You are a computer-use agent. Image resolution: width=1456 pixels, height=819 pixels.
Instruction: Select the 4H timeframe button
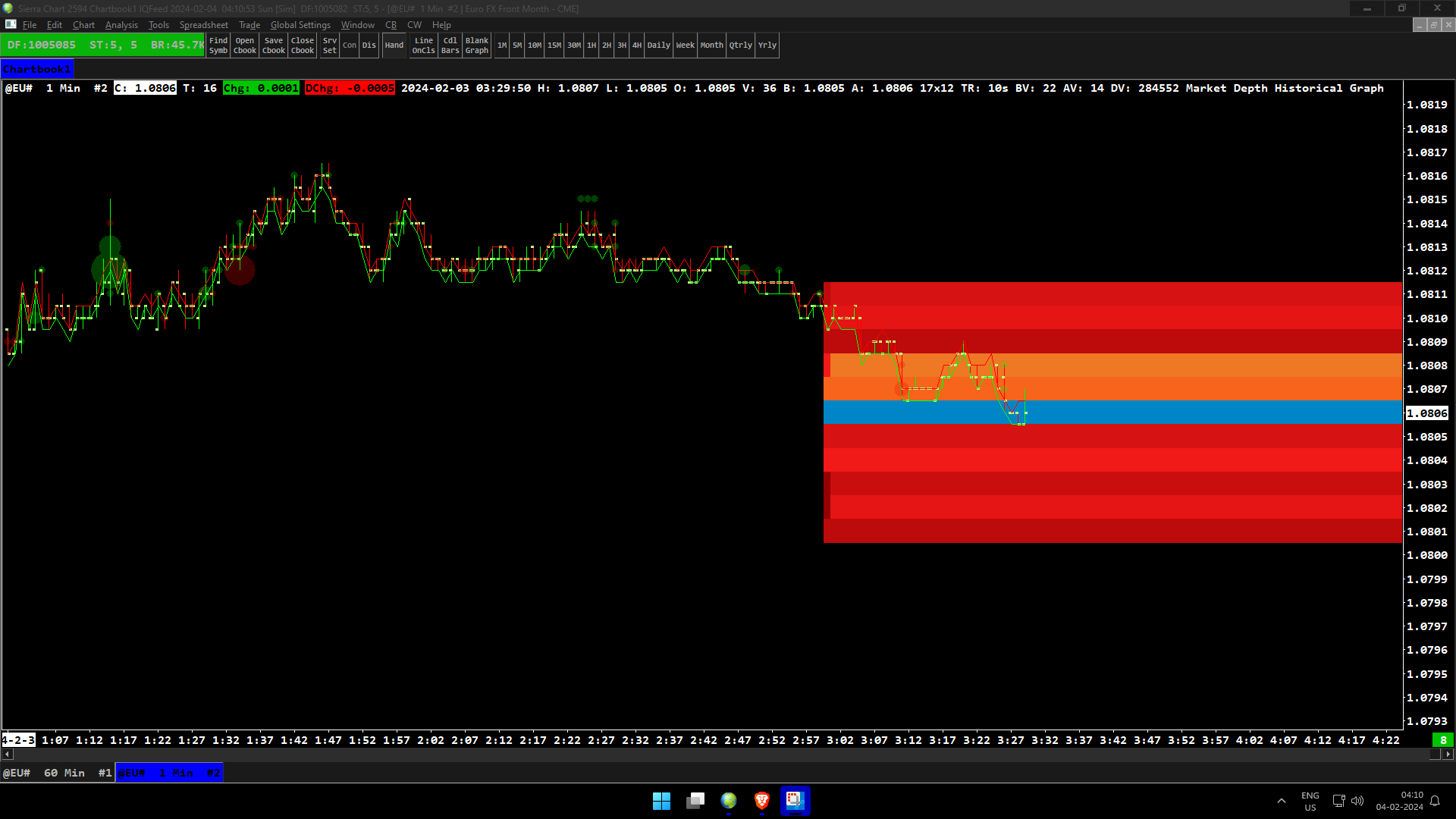(x=637, y=45)
